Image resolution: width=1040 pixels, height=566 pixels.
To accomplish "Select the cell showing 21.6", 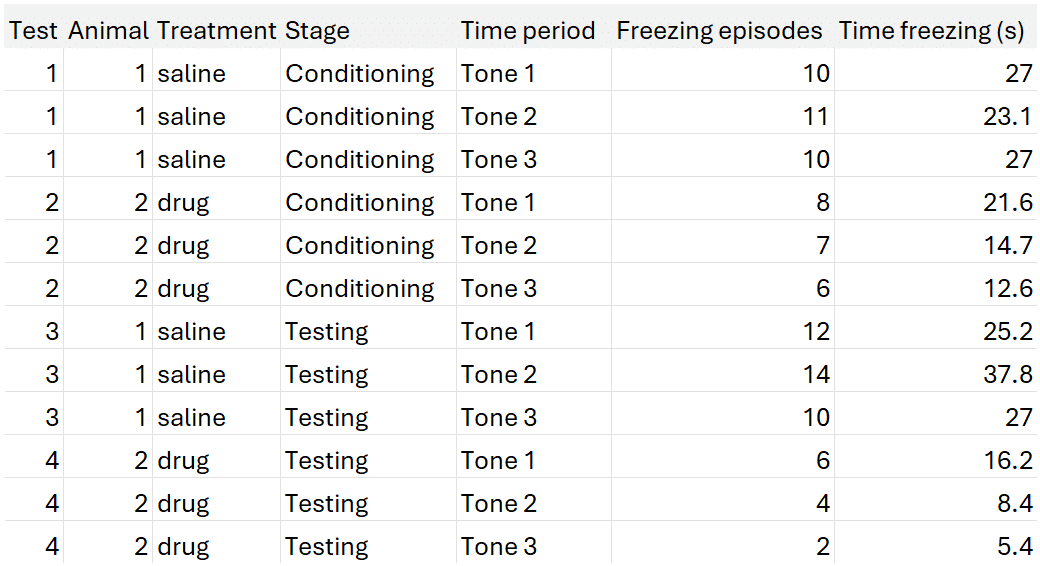I will tap(1007, 203).
